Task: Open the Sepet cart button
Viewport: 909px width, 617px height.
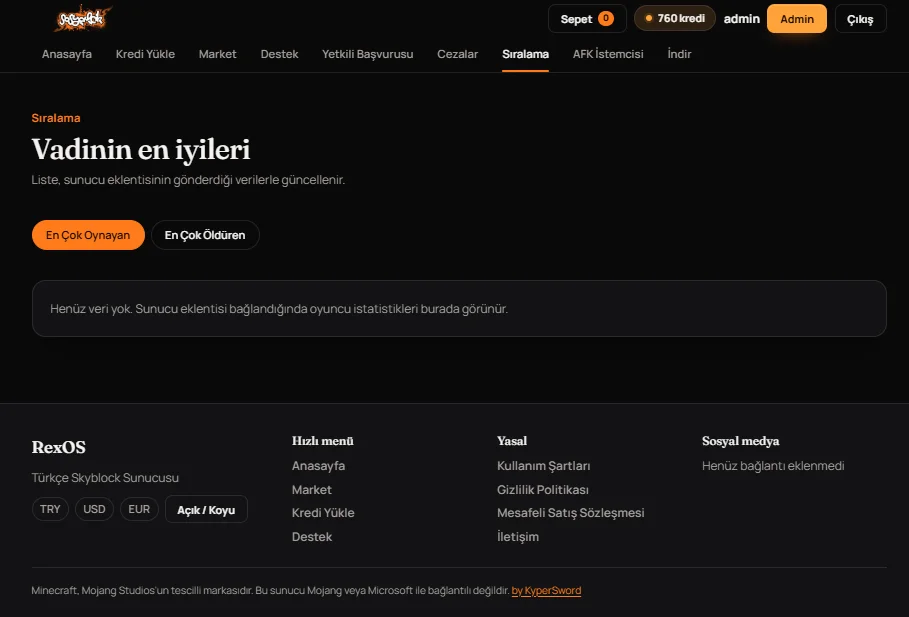Action: coord(587,19)
